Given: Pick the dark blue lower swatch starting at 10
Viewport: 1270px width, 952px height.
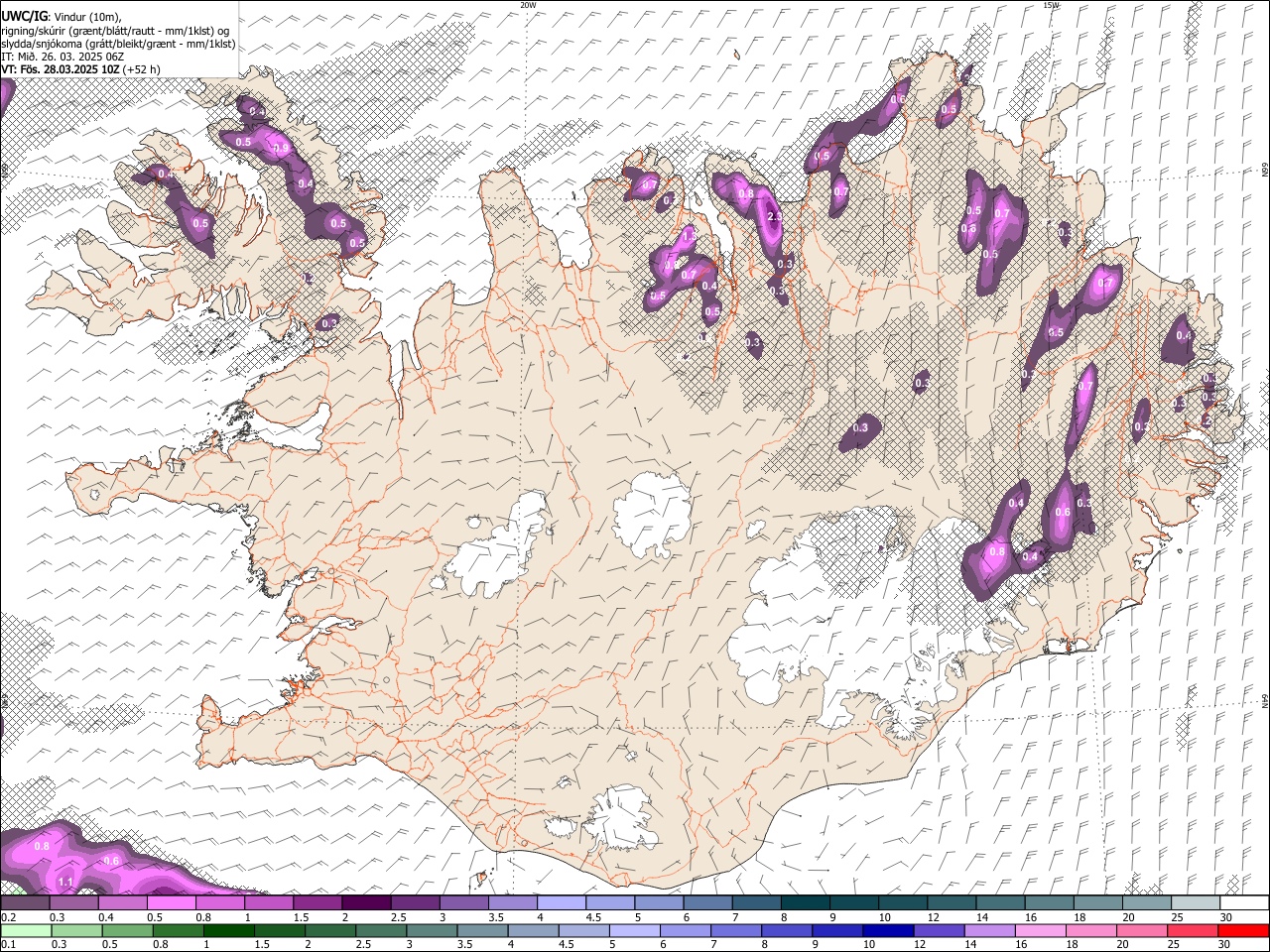Looking at the screenshot, I should pyautogui.click(x=888, y=930).
